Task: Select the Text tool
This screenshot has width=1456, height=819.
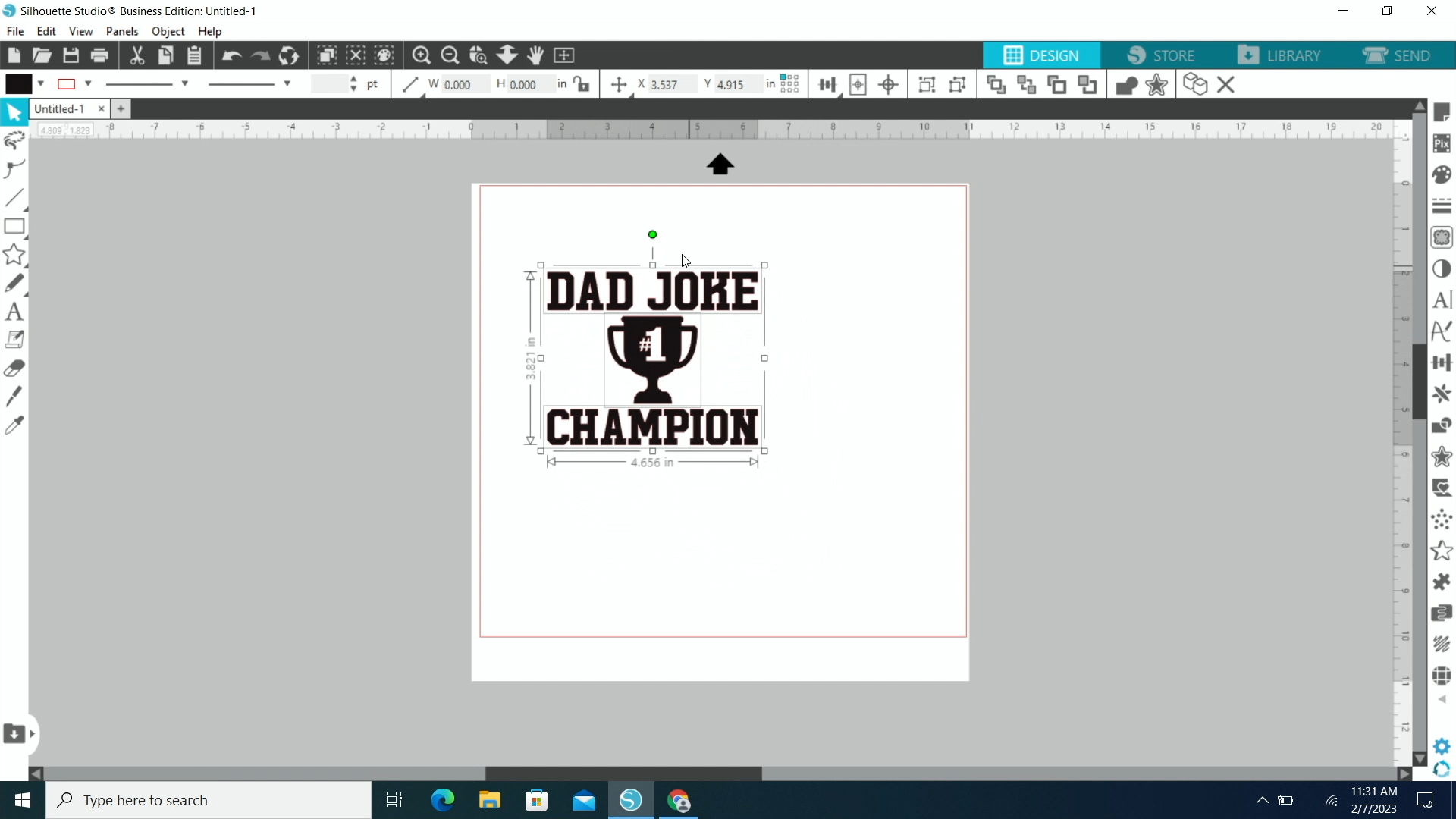Action: coord(14,312)
